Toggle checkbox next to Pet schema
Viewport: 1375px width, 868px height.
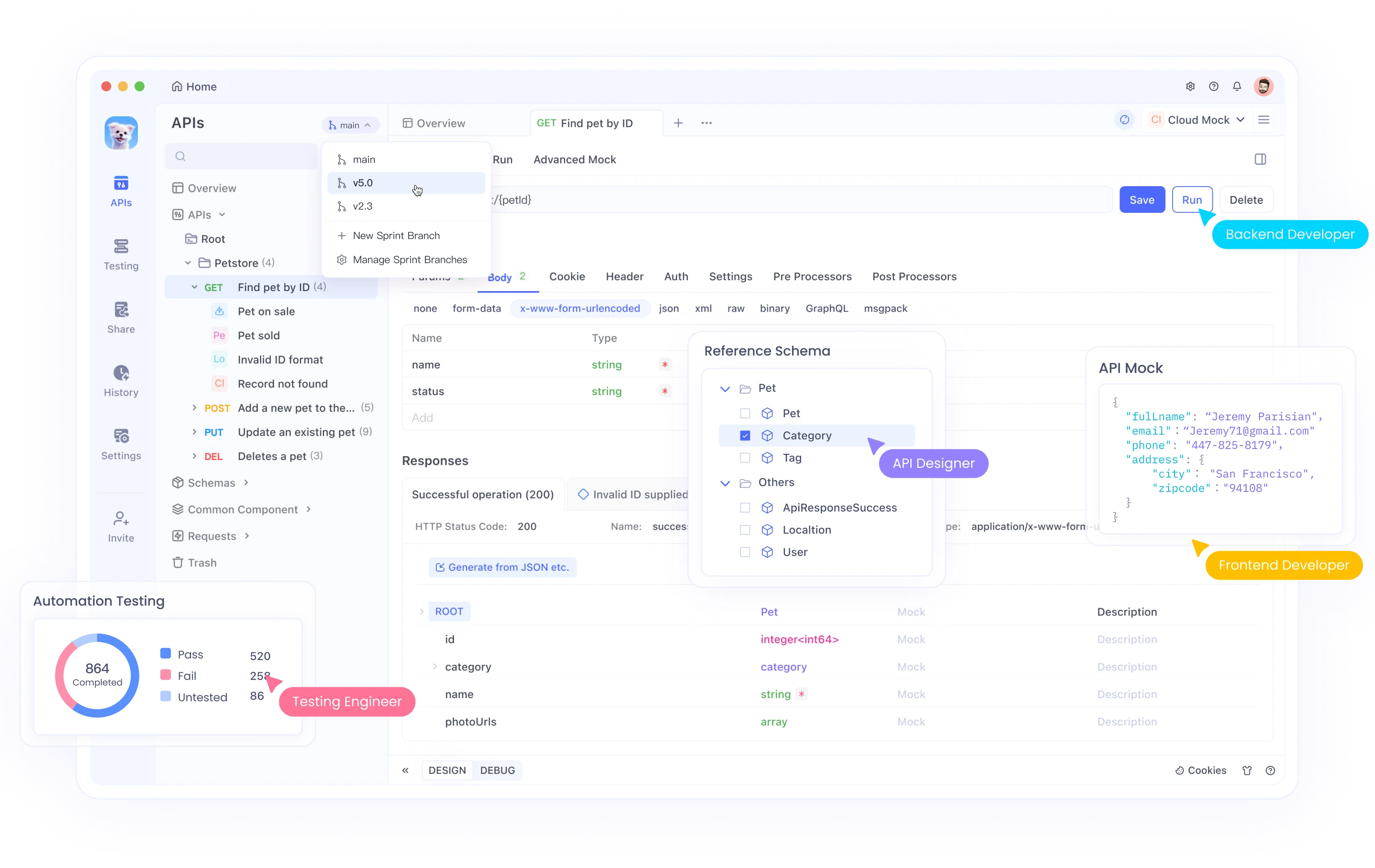coord(744,413)
